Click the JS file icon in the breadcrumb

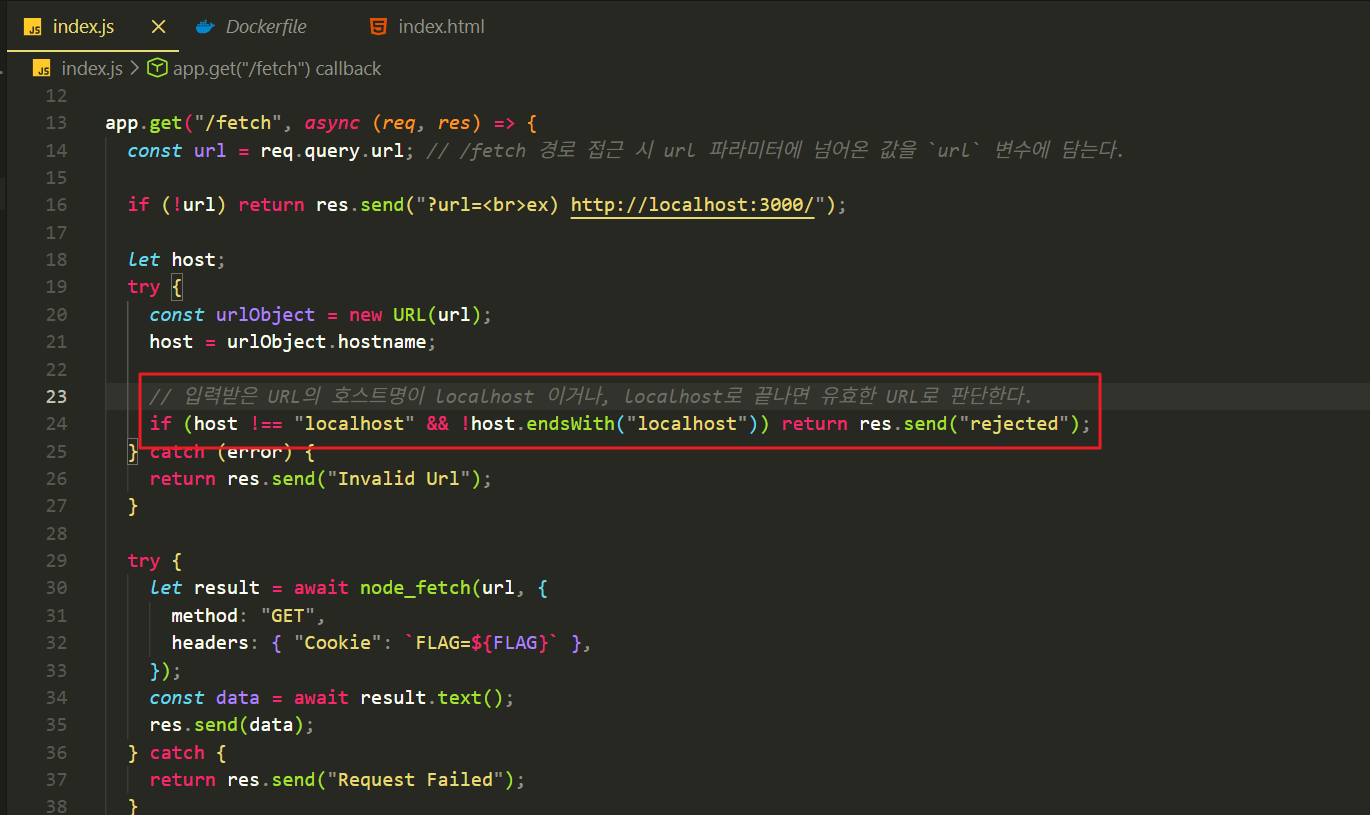tap(42, 69)
